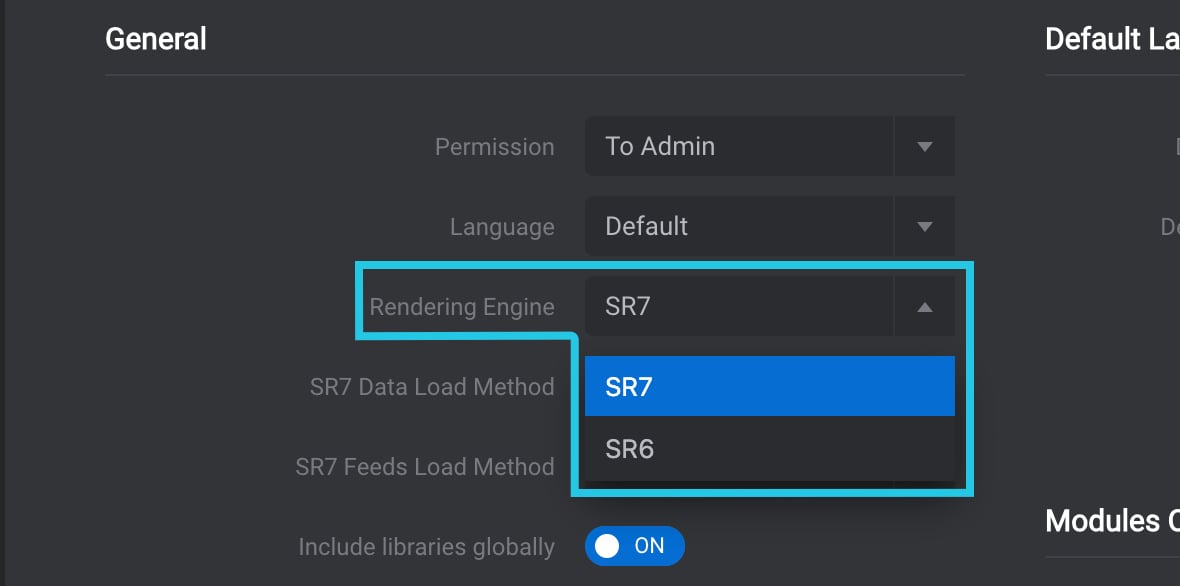This screenshot has width=1180, height=586.
Task: Click the General section heading
Action: 156,38
